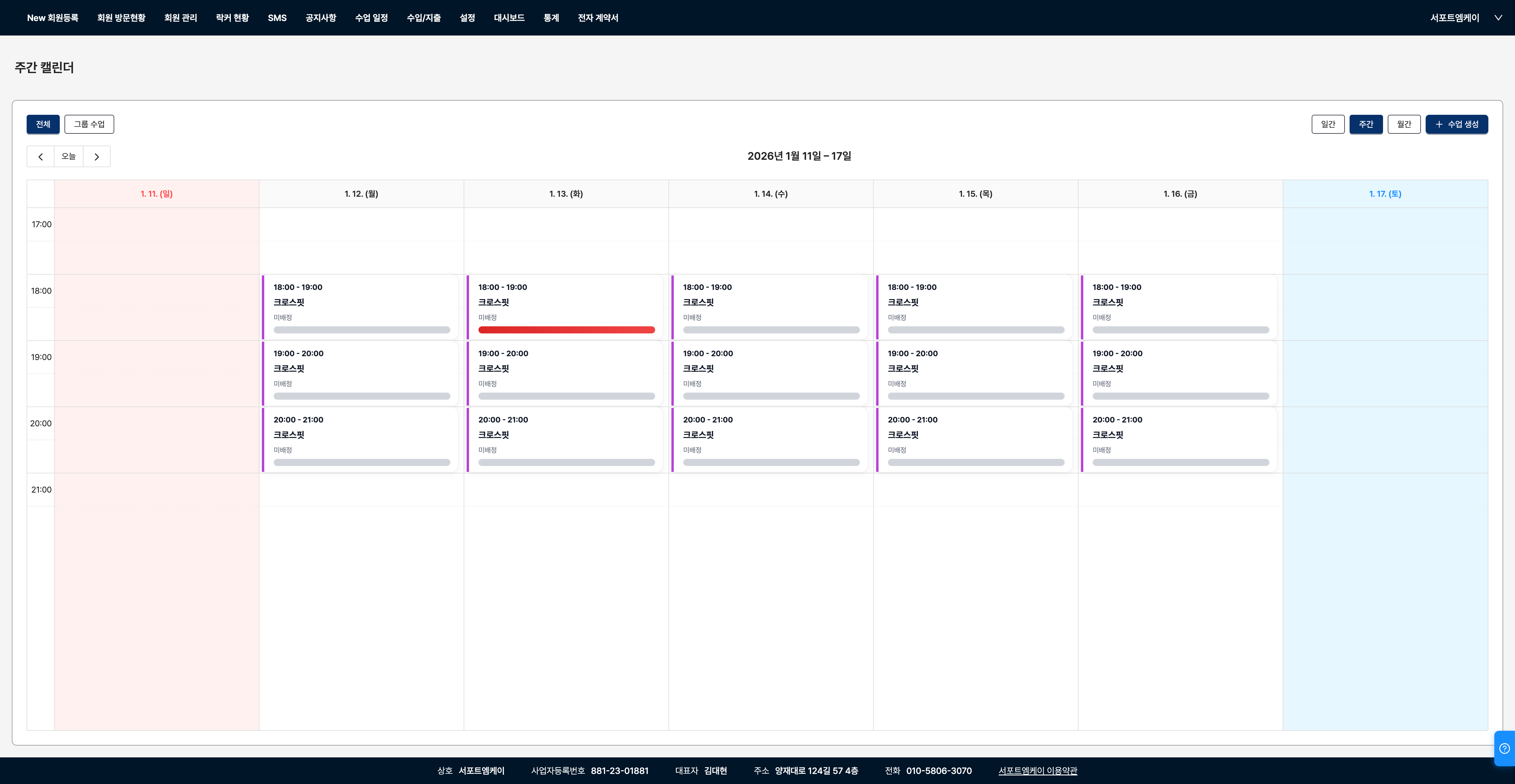1515x784 pixels.
Task: Select the 주간 view button
Action: click(x=1366, y=124)
